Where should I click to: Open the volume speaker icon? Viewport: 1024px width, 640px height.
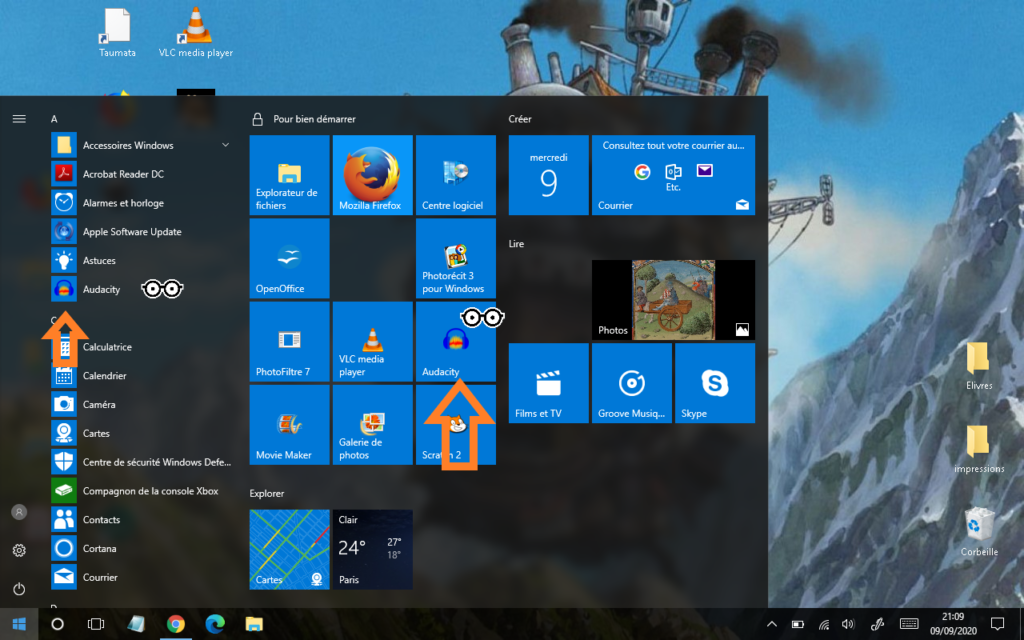coord(848,624)
